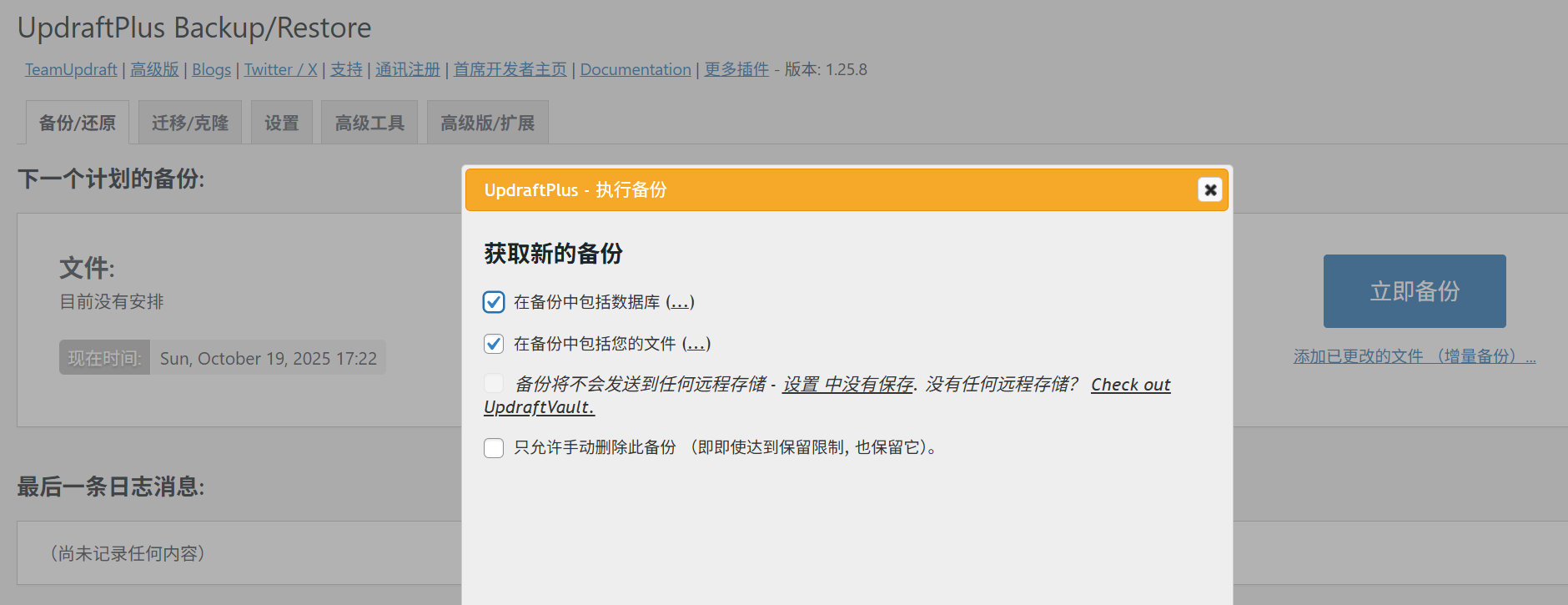
Task: Click 立即备份 button
Action: [1415, 291]
